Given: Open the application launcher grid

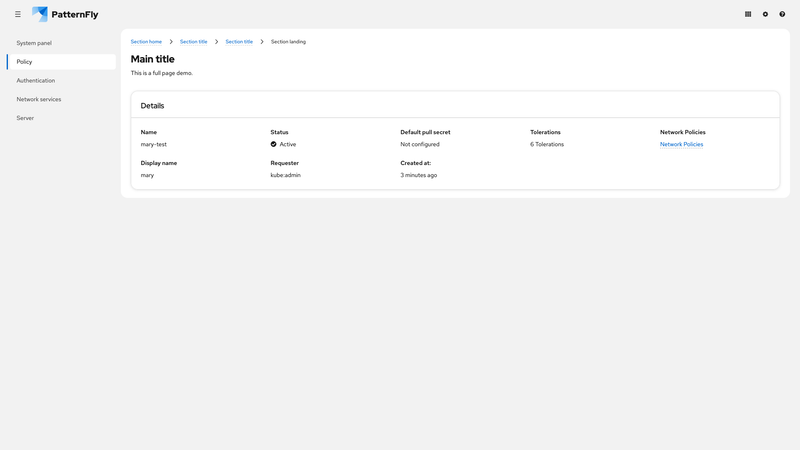Looking at the screenshot, I should 748,14.
